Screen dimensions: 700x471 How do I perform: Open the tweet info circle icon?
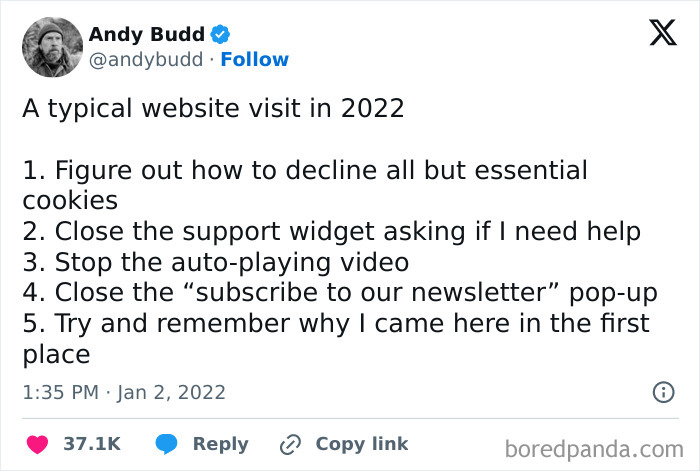pos(664,392)
